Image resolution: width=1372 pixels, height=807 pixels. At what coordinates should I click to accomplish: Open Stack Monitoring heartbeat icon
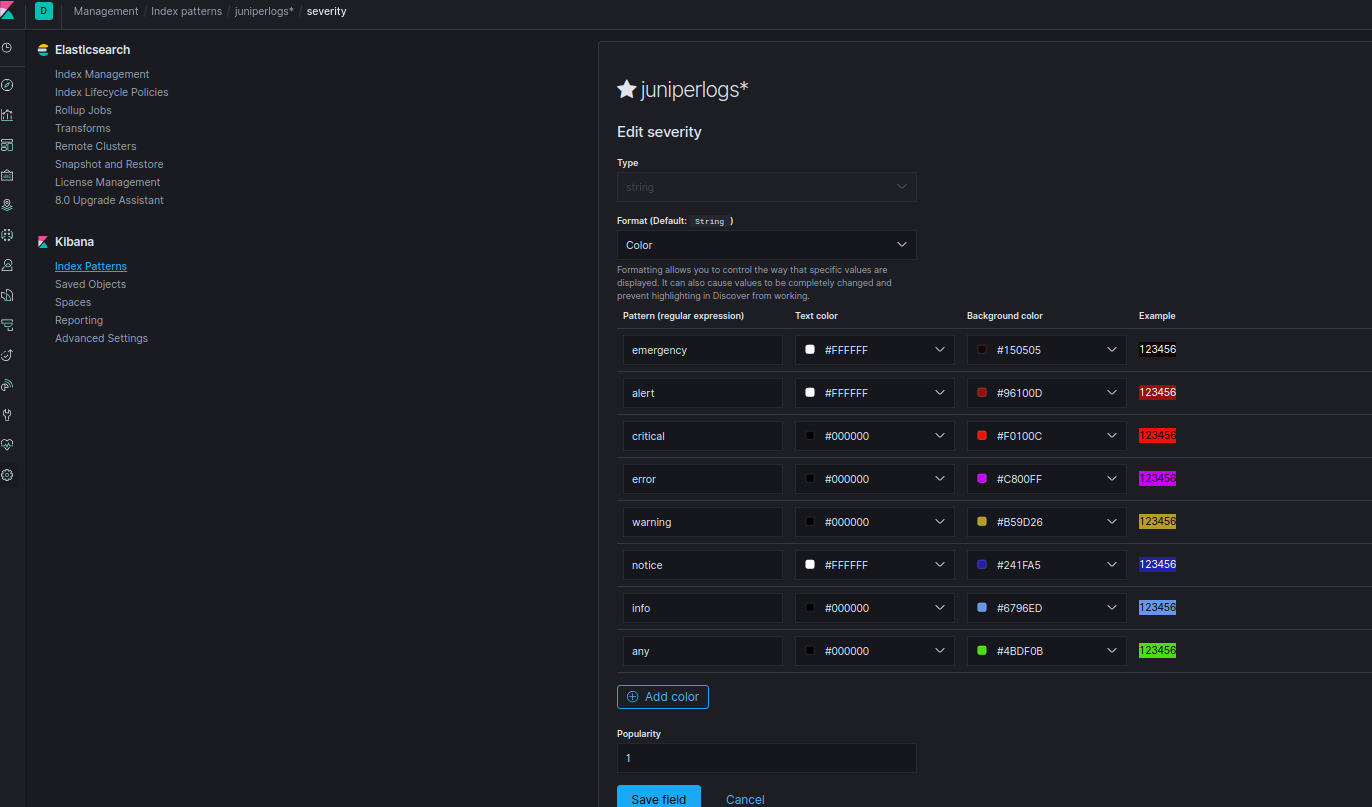coord(7,445)
